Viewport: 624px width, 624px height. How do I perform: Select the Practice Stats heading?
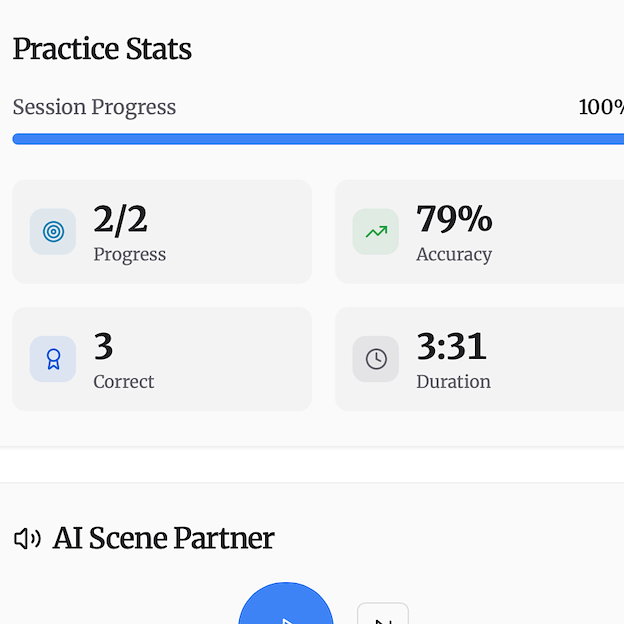tap(102, 49)
